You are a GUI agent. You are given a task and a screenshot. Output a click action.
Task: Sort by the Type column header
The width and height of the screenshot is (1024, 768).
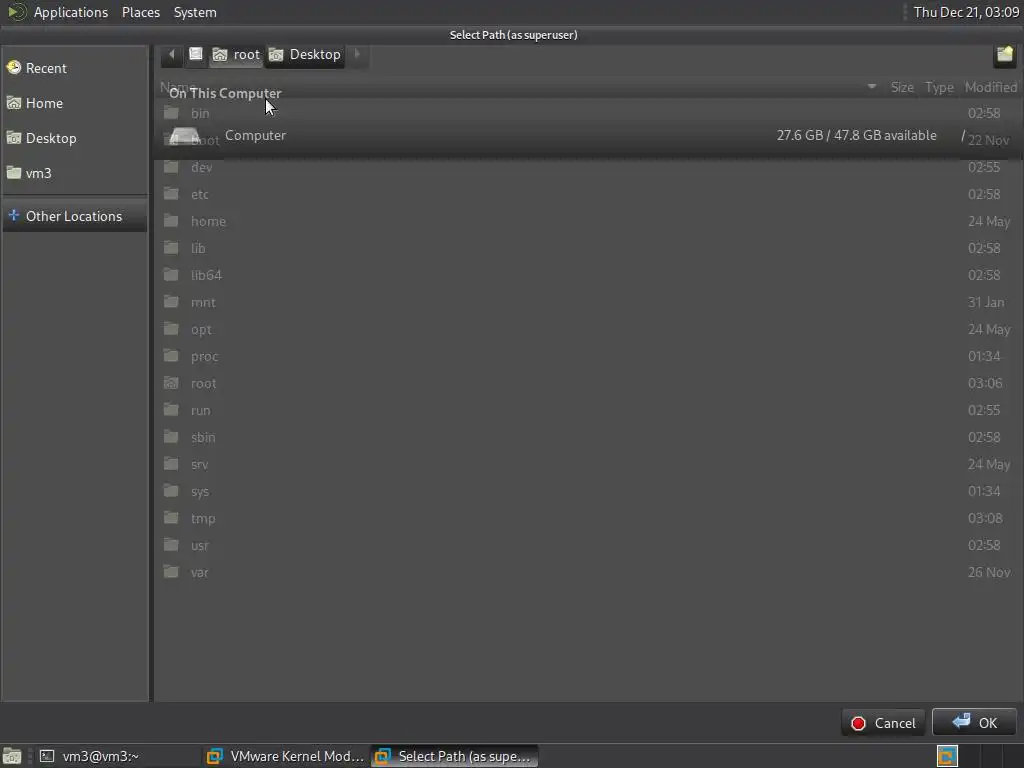click(939, 88)
